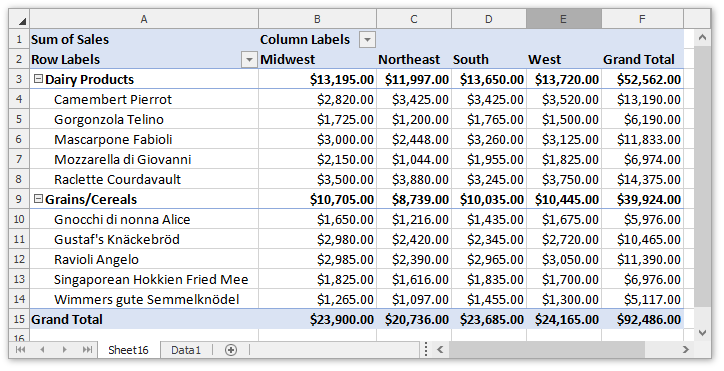724x371 pixels.
Task: Go to first sheet navigation arrow
Action: tap(20, 350)
